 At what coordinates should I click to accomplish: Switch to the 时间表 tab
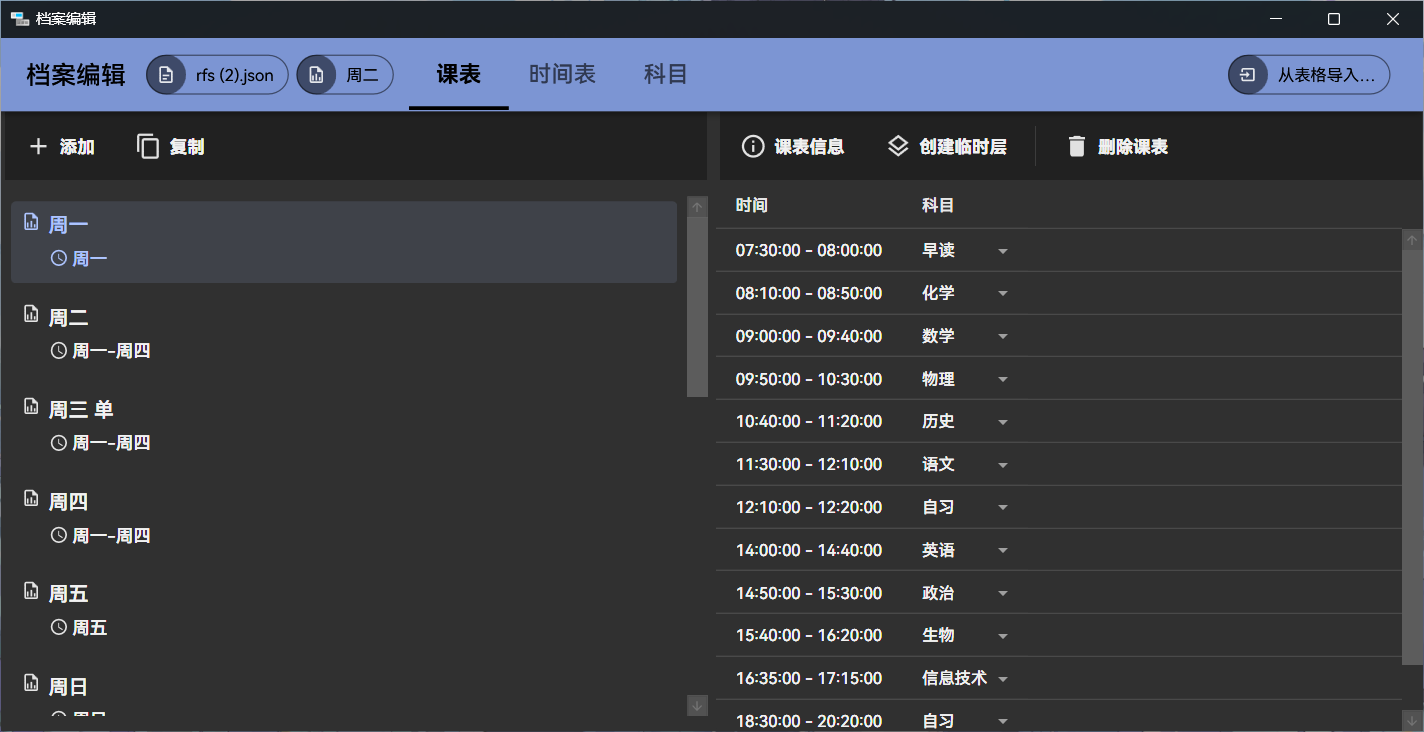coord(562,74)
